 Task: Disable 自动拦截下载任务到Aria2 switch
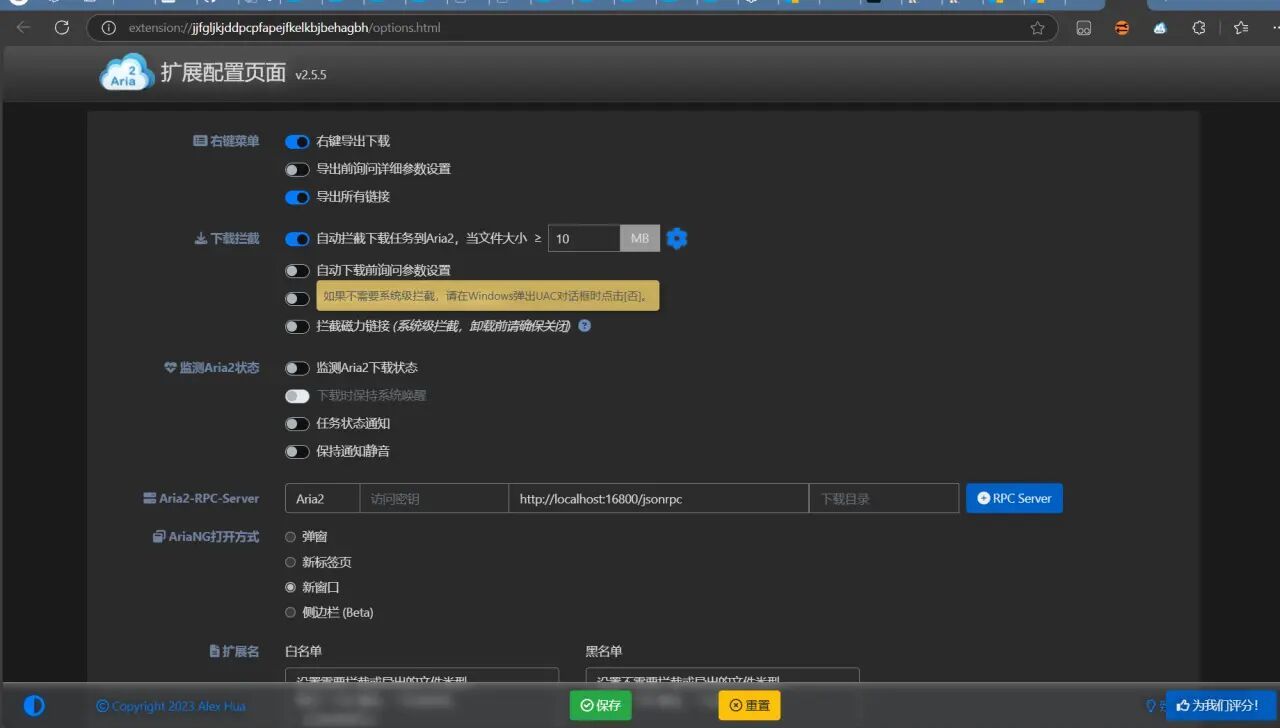point(297,239)
